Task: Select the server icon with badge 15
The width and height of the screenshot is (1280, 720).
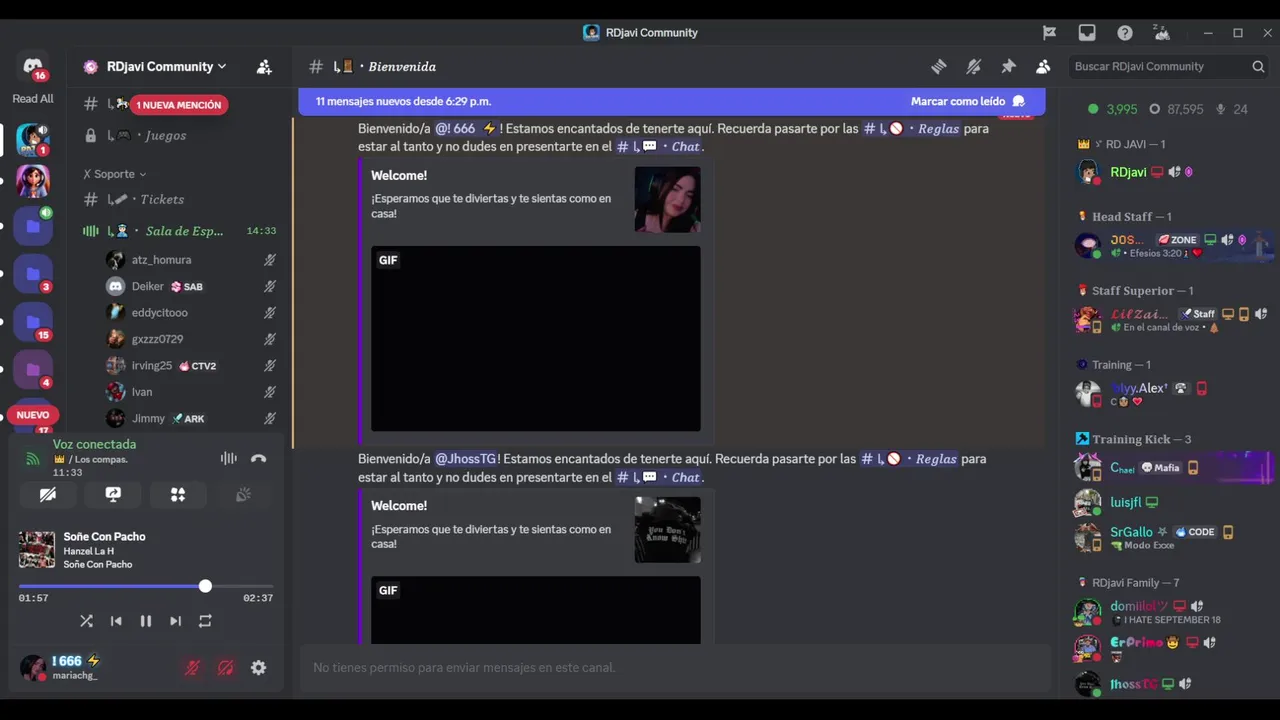Action: click(x=33, y=322)
